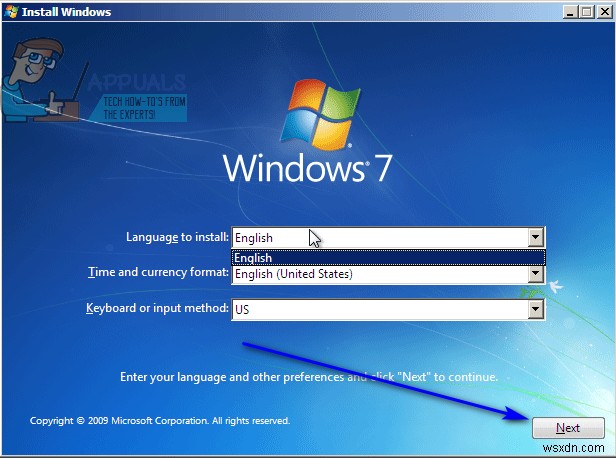Click the Next button
616x458 pixels.
[x=568, y=428]
